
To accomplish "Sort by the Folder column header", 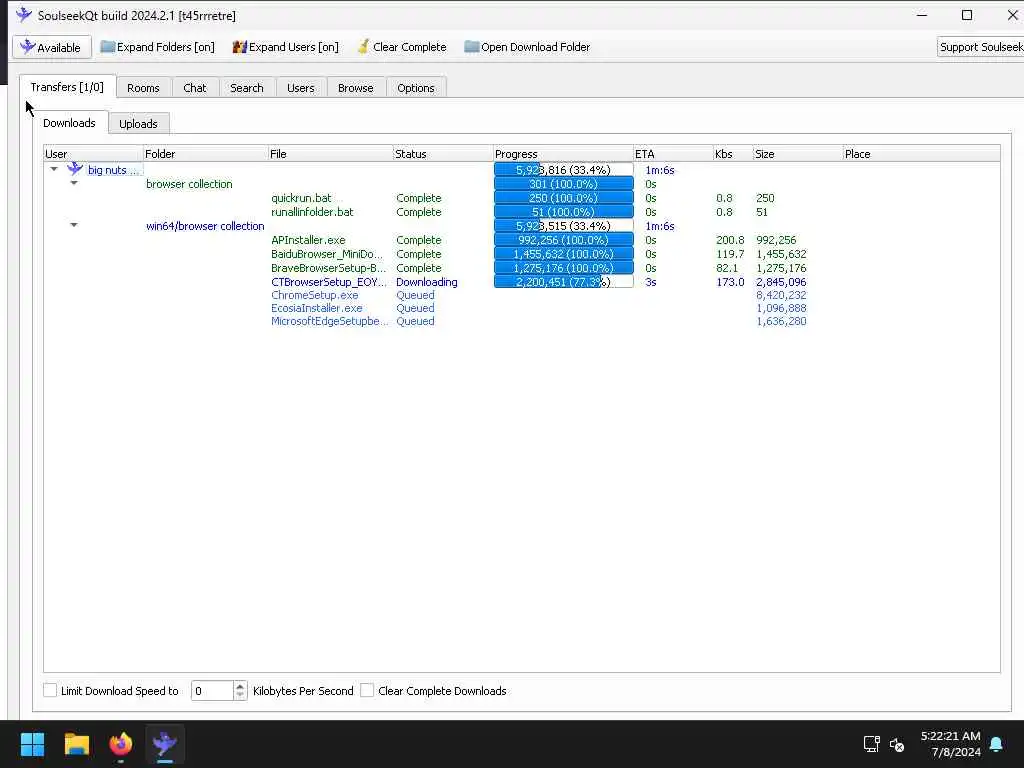I will [205, 153].
